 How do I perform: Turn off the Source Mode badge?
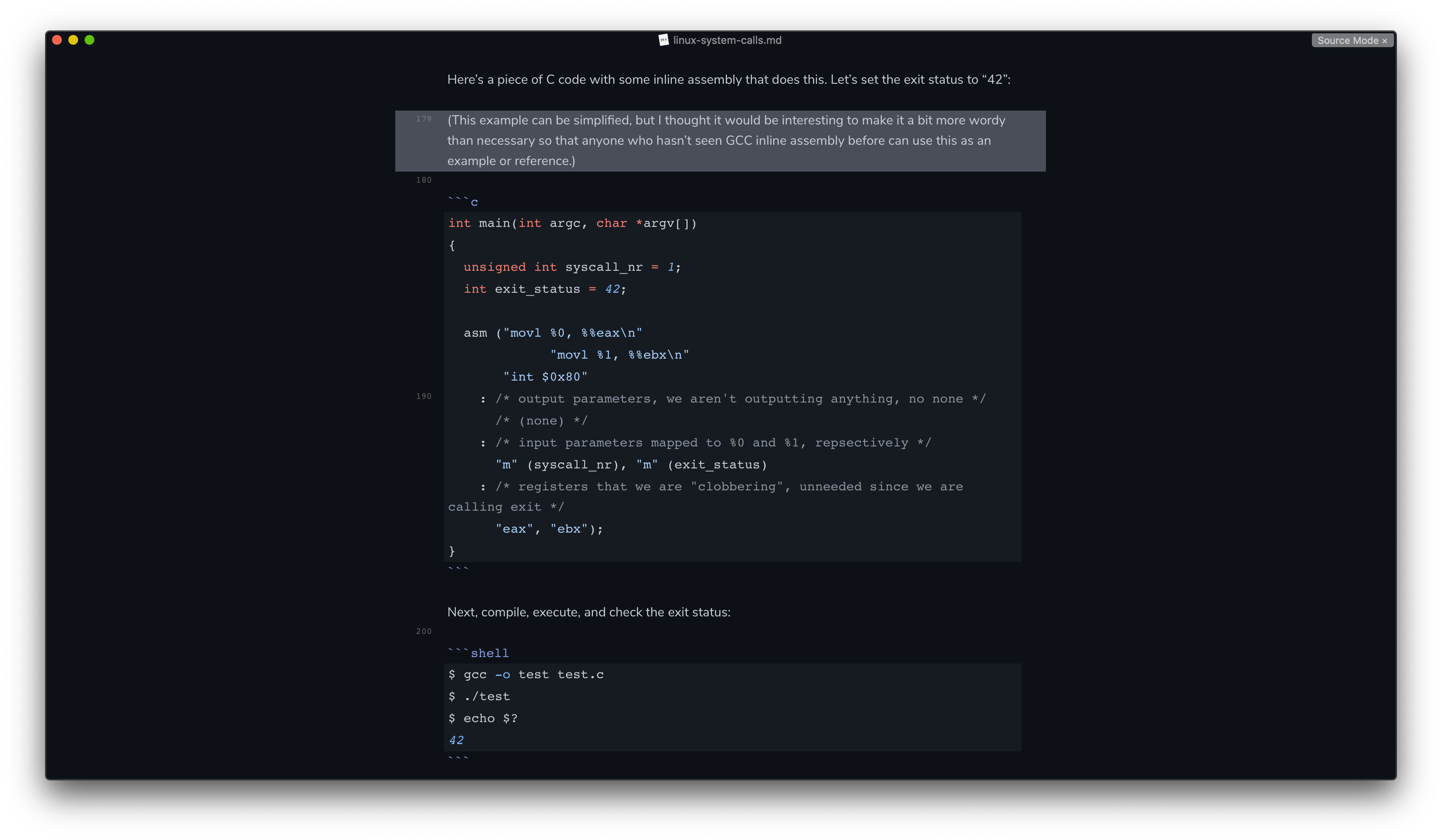pos(1352,41)
